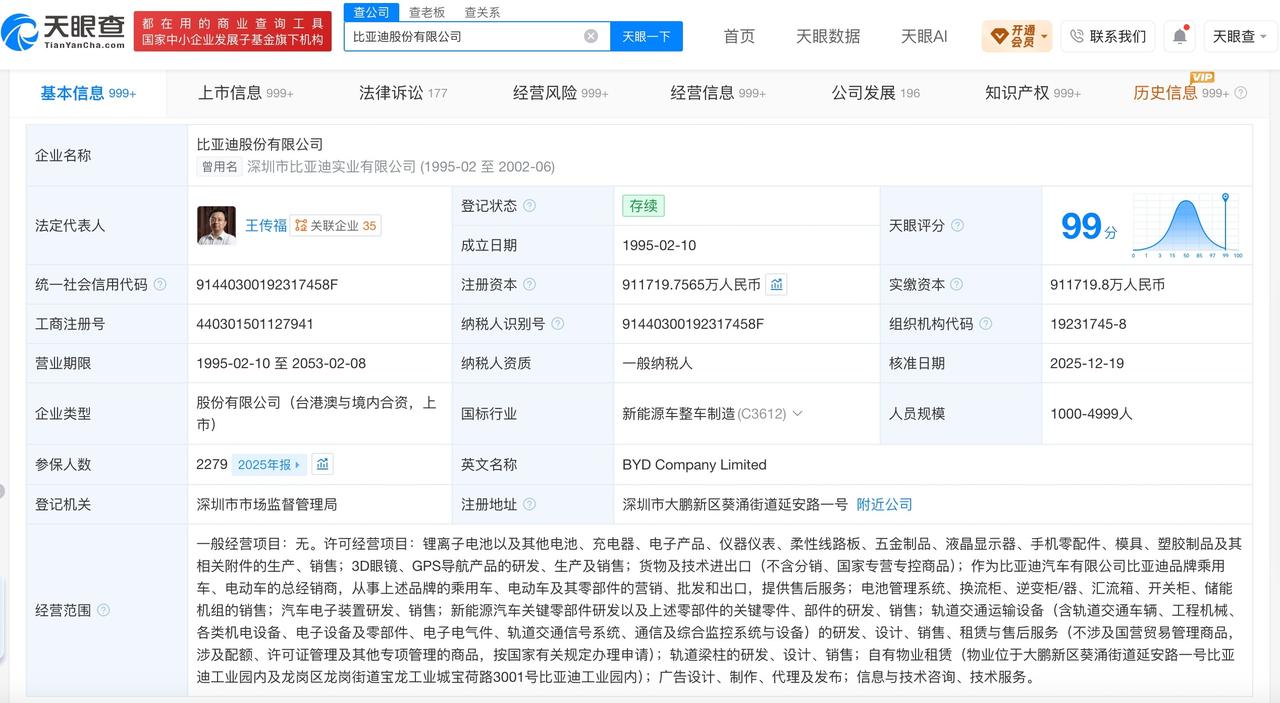Select 登记机关 value 深圳市市场监督管理局
Viewport: 1280px width, 703px height.
[x=267, y=505]
